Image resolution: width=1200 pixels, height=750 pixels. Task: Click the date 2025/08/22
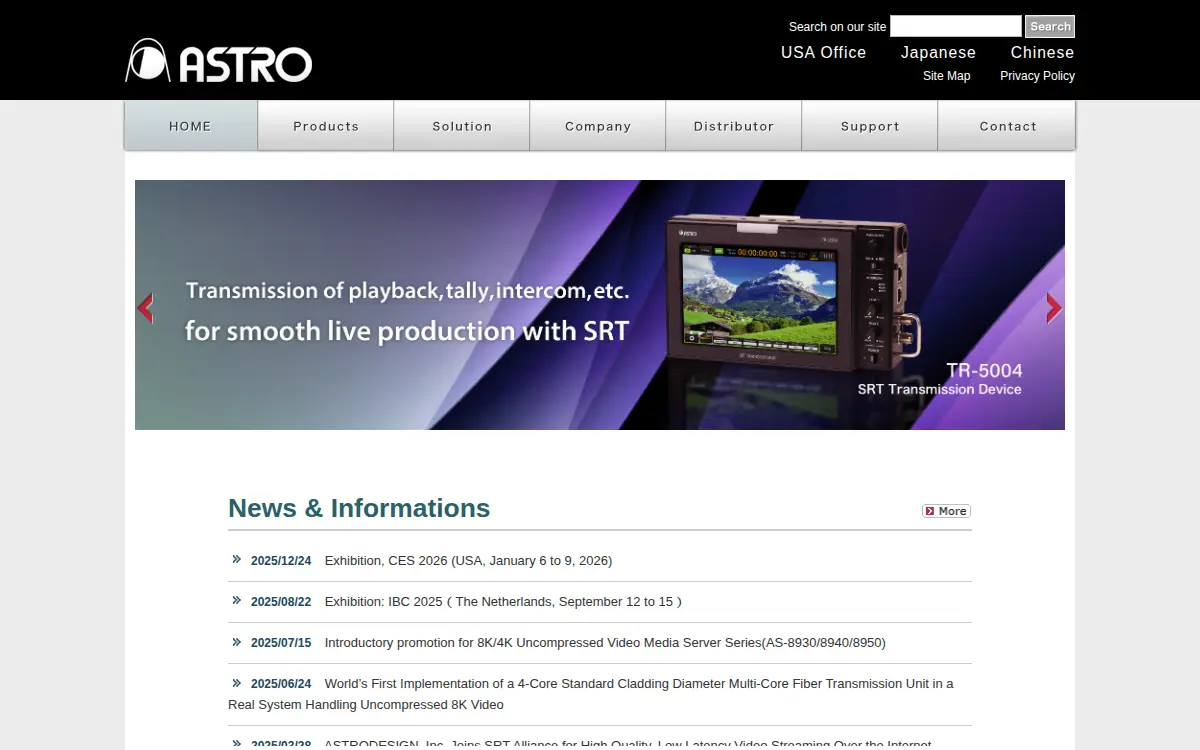point(281,602)
